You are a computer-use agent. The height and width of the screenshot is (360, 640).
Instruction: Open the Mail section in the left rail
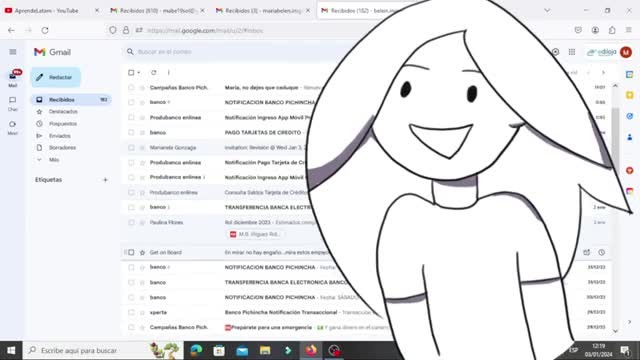(x=13, y=78)
